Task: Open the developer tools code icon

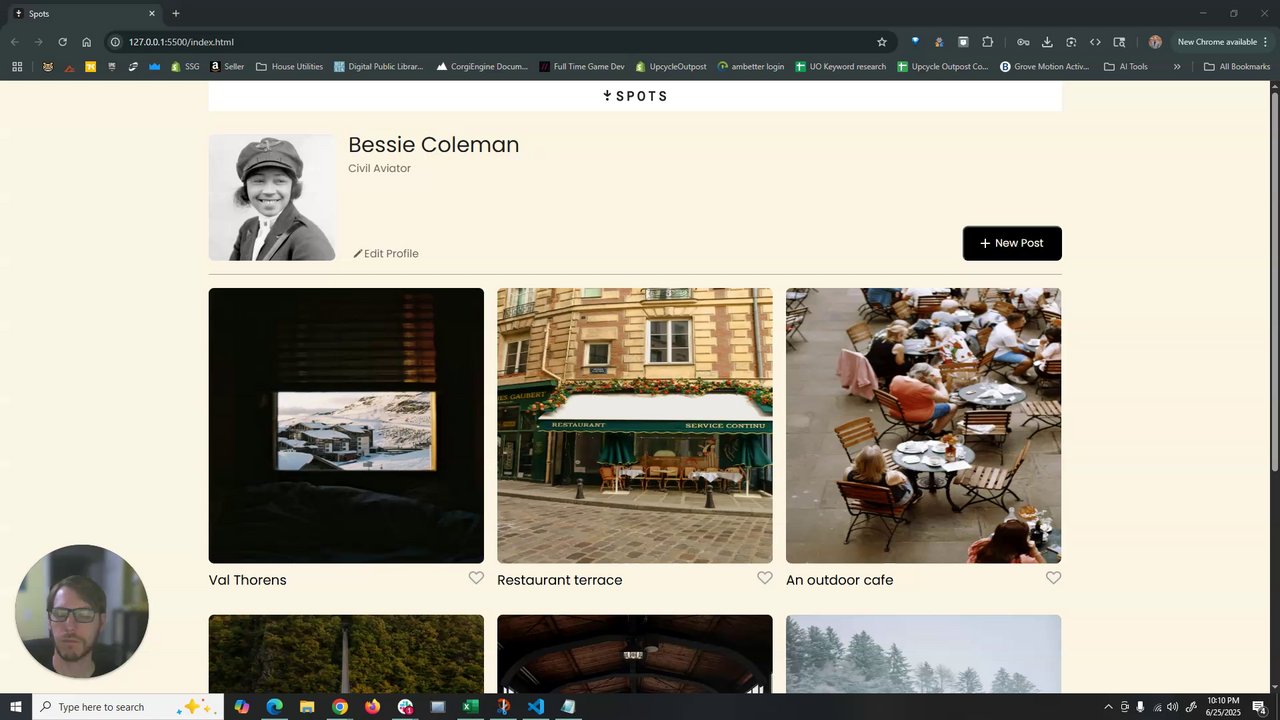Action: click(1095, 42)
